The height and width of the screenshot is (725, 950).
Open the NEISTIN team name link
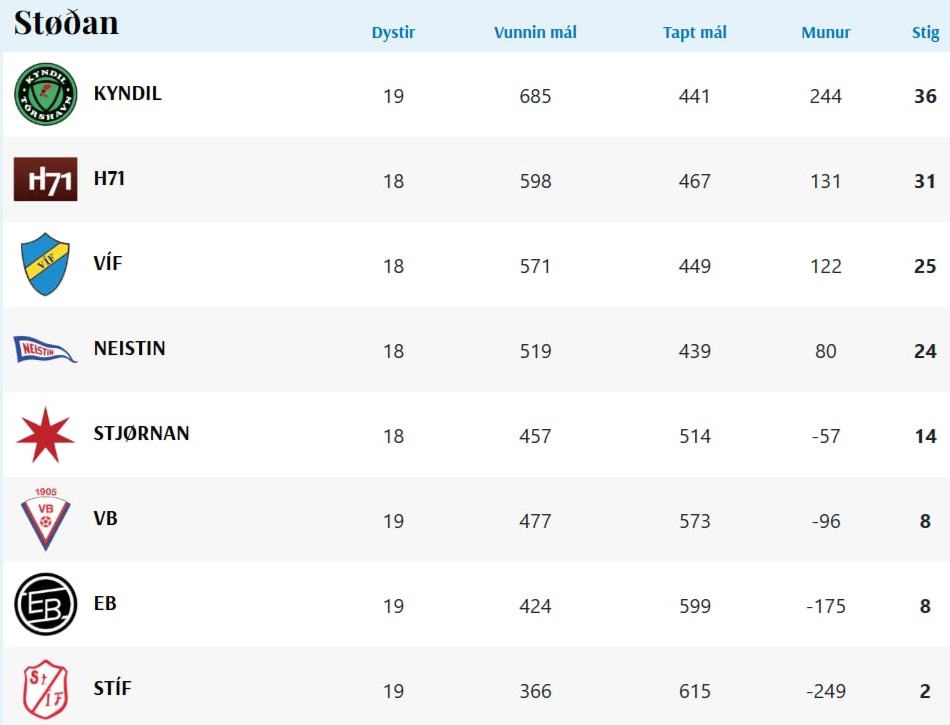tap(129, 349)
